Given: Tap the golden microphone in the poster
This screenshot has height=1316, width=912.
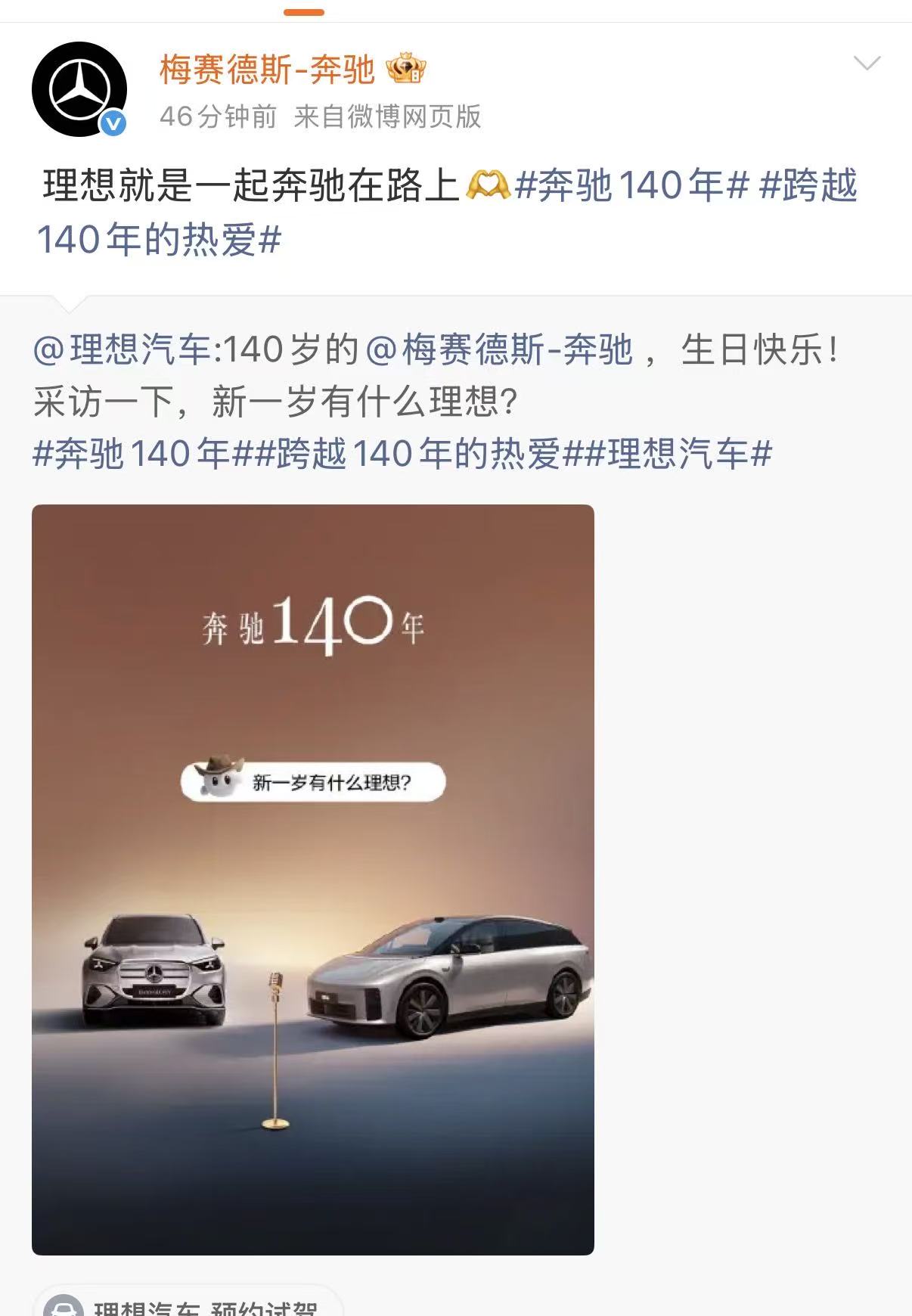Looking at the screenshot, I should pyautogui.click(x=275, y=1051).
